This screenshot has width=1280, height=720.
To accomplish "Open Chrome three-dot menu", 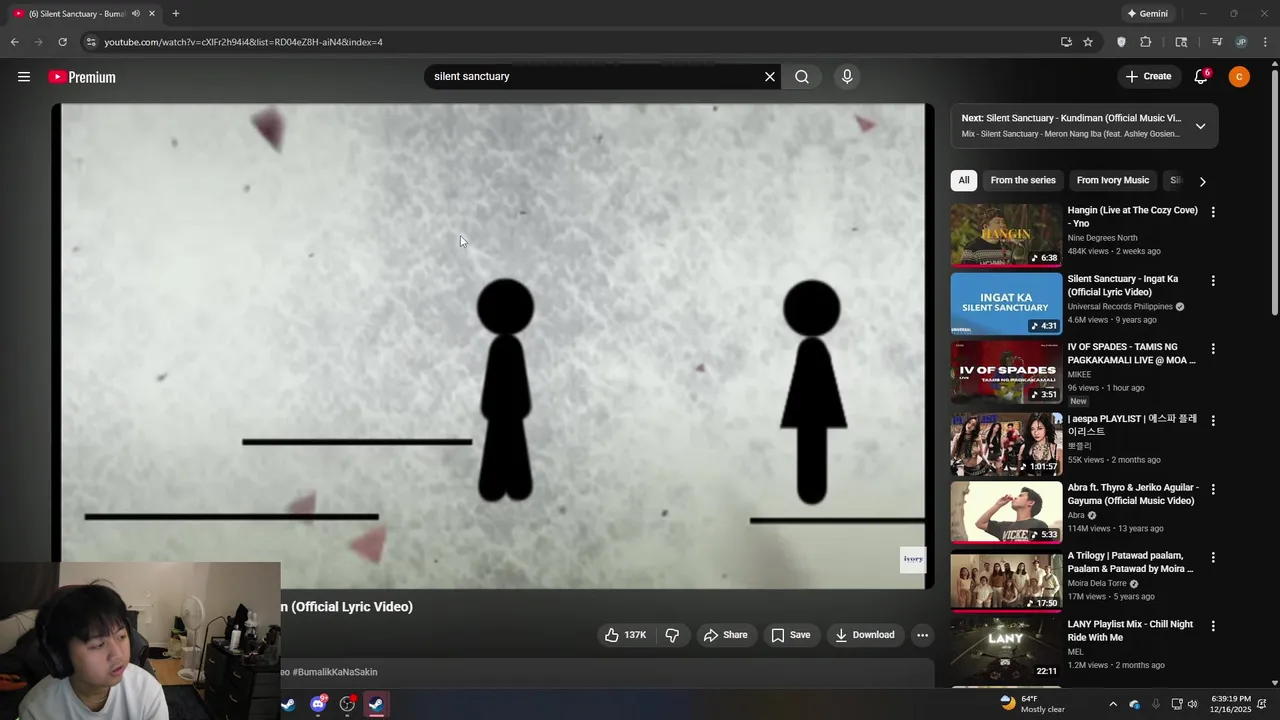I will tap(1265, 42).
